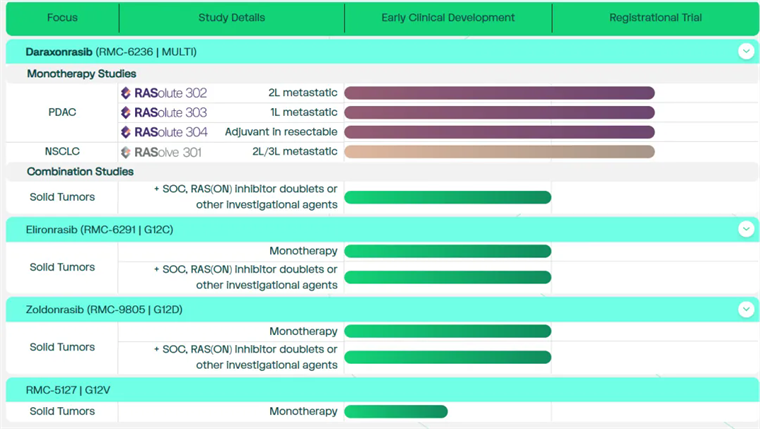
Task: Click the Monotherapy Studies subheading
Action: pos(82,73)
